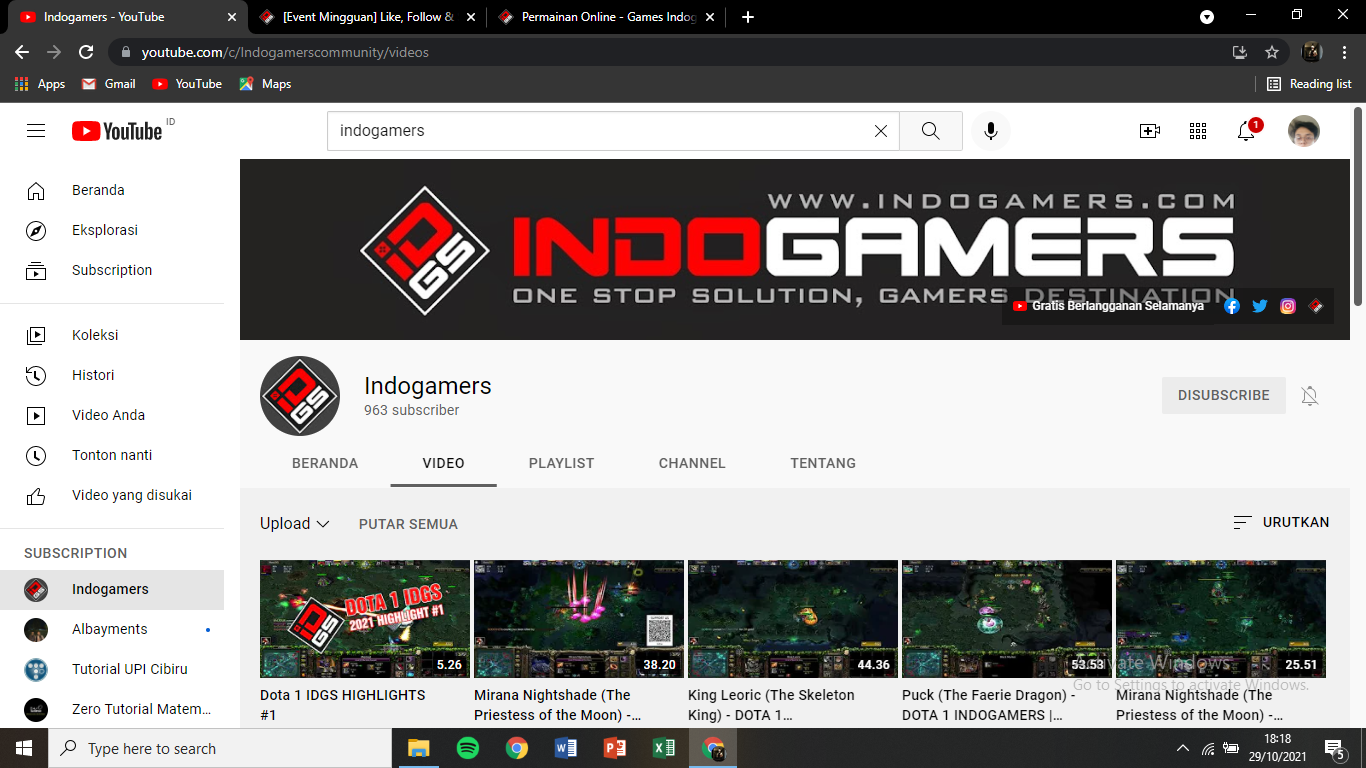Image resolution: width=1366 pixels, height=768 pixels.
Task: Open the YouTube hamburger guide menu
Action: tap(36, 131)
